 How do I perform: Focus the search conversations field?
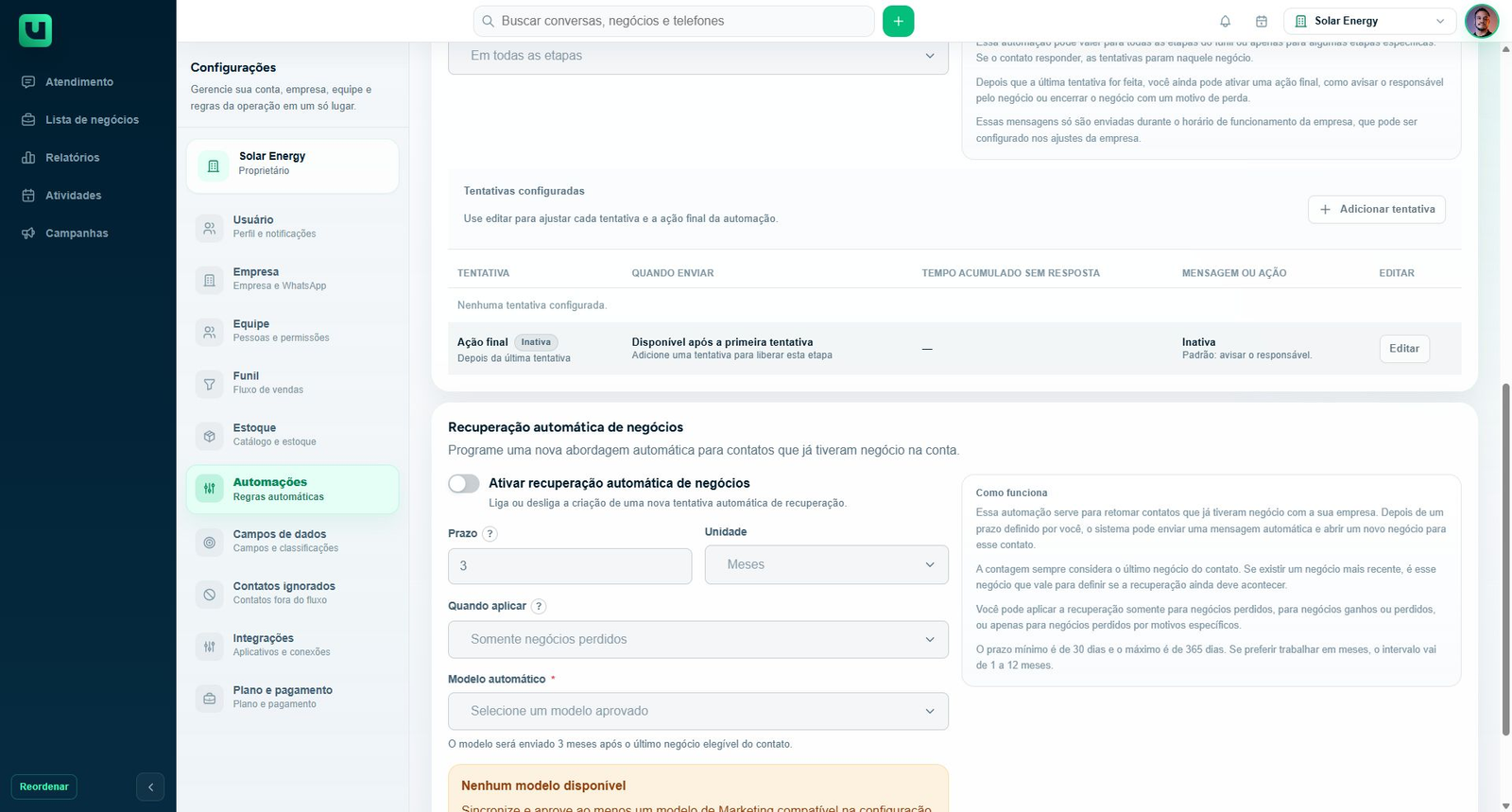[x=674, y=21]
